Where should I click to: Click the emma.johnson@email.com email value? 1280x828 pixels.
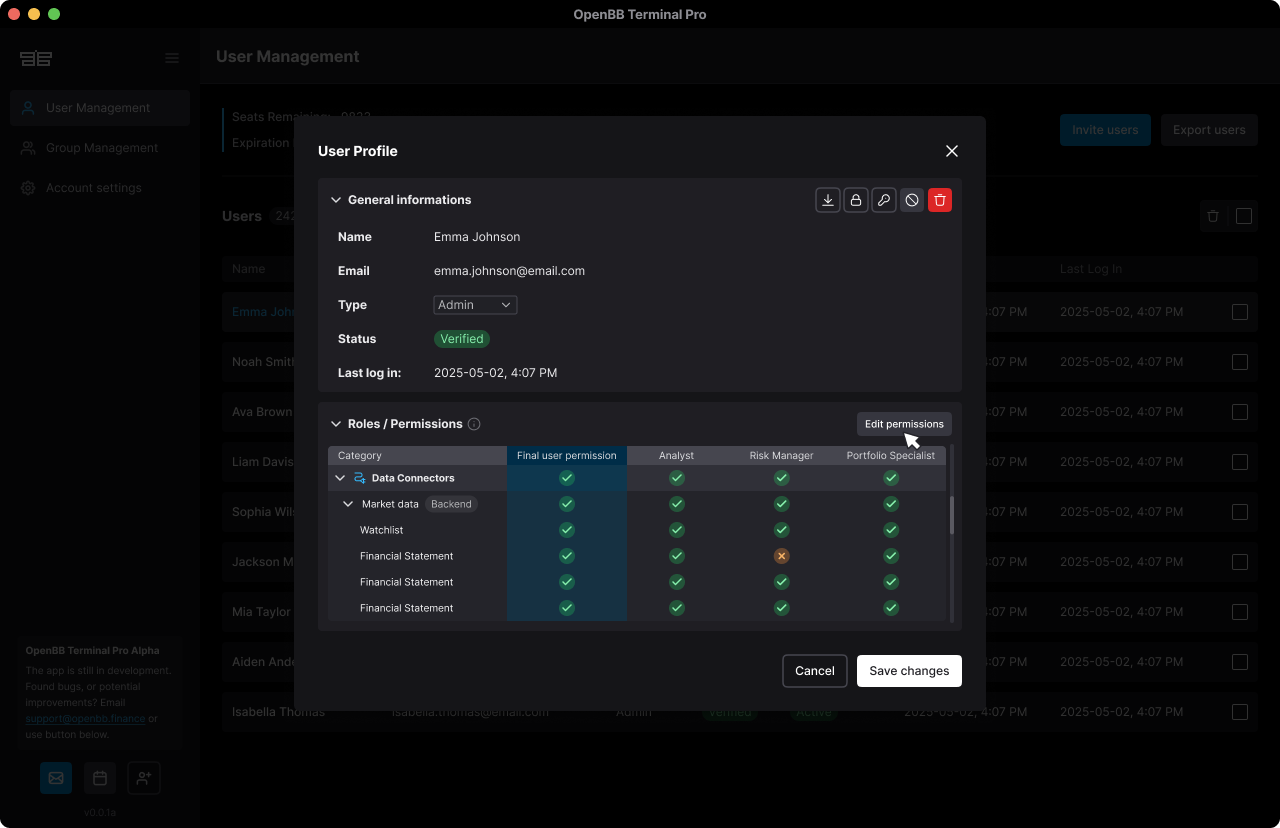509,271
